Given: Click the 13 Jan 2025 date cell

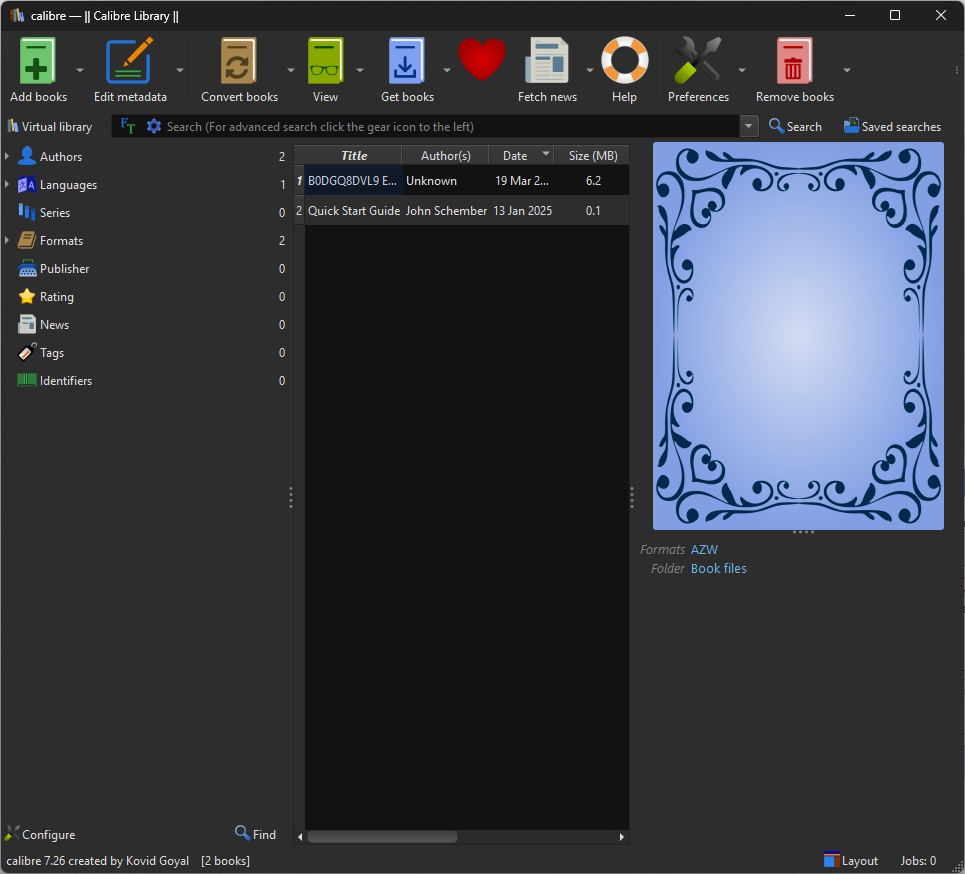Looking at the screenshot, I should click(522, 210).
